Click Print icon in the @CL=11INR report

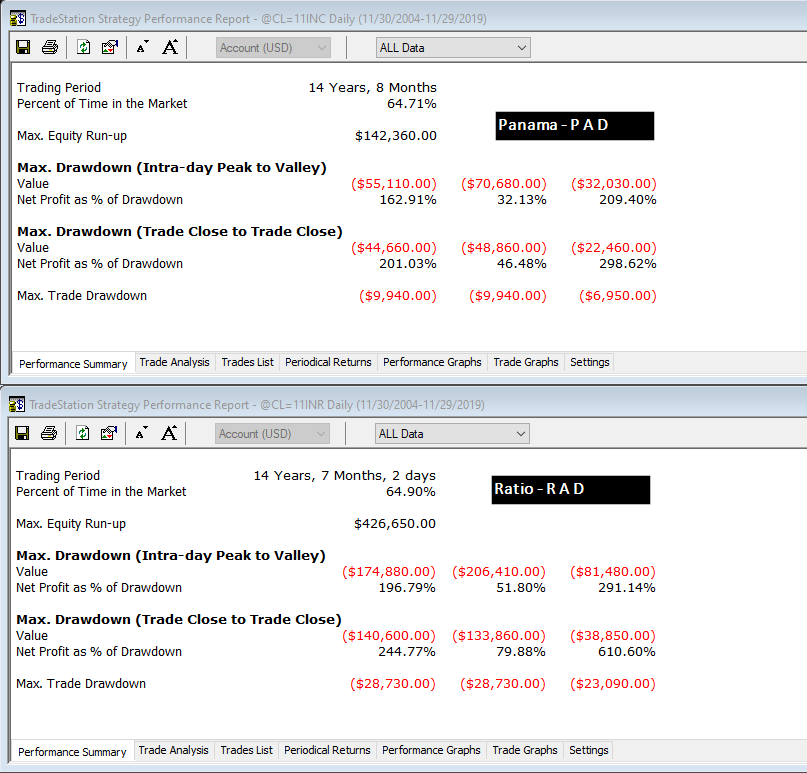click(x=49, y=433)
